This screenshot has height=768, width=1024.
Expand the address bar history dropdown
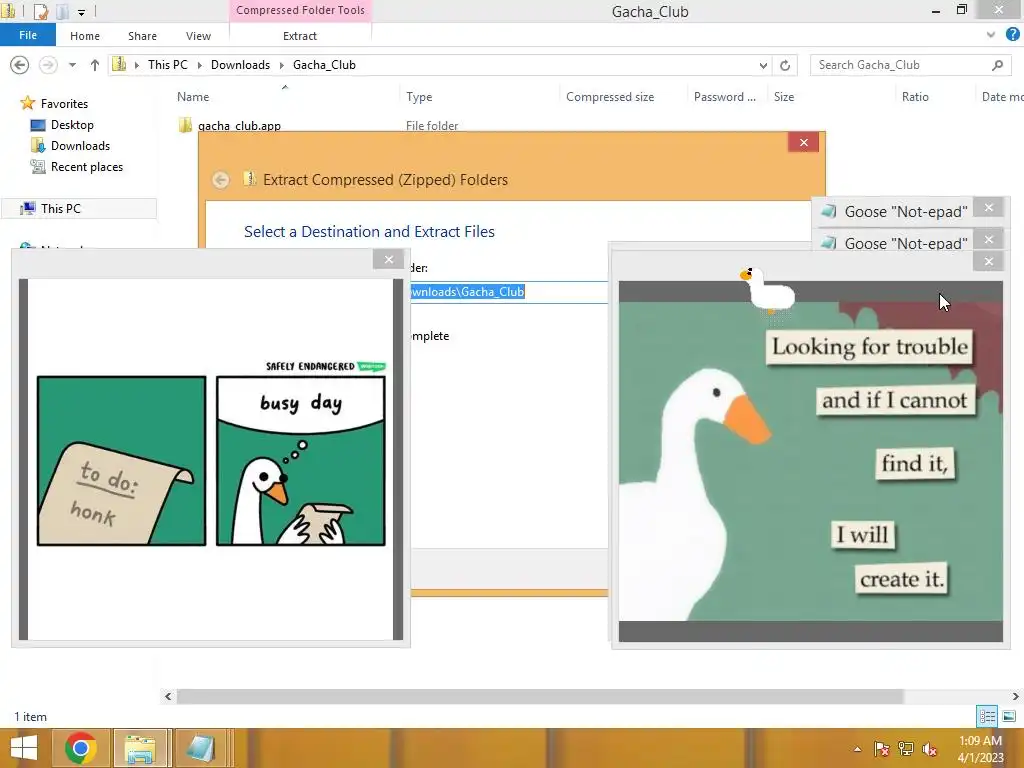click(763, 65)
